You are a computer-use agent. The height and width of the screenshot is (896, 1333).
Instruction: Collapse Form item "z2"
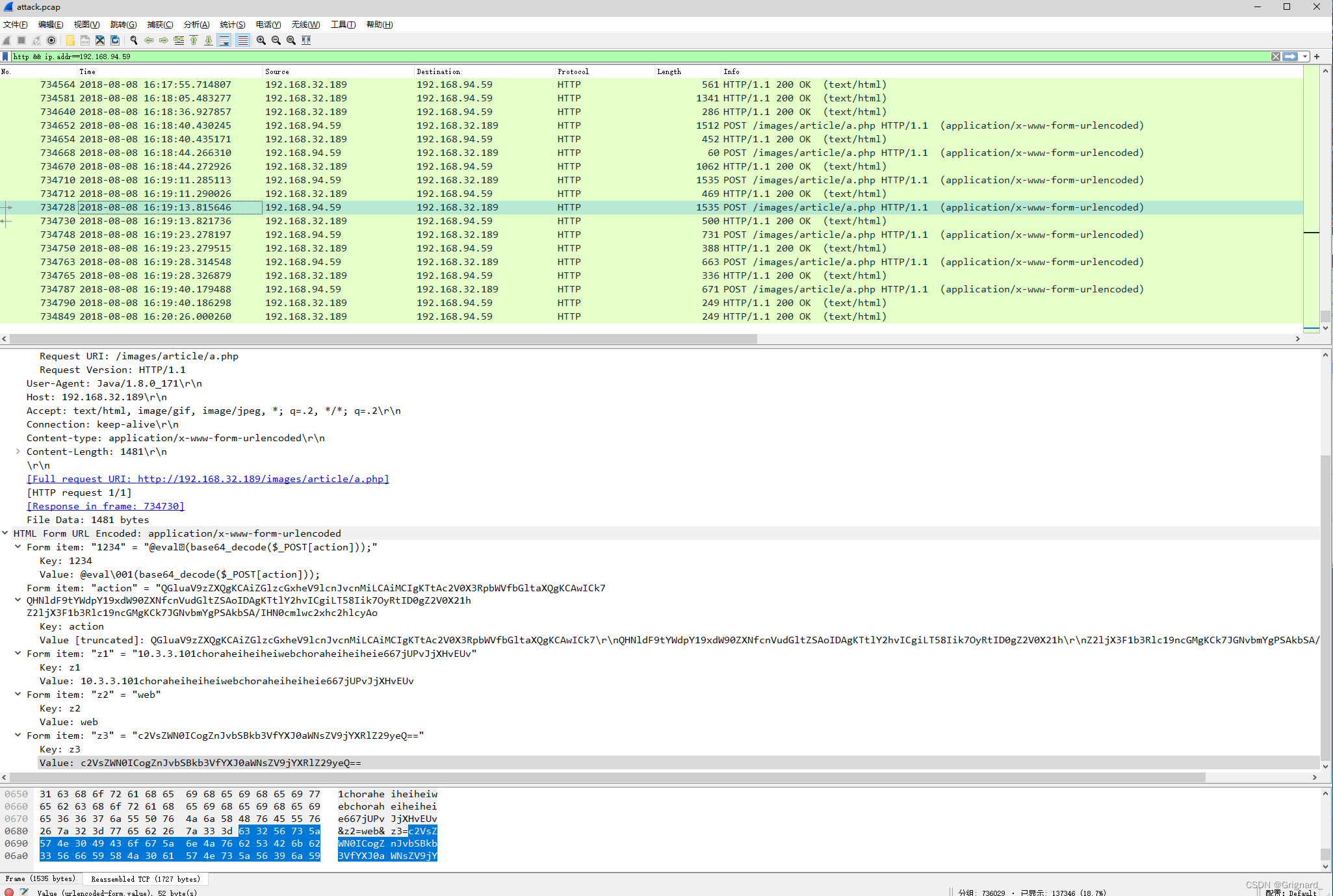[18, 694]
